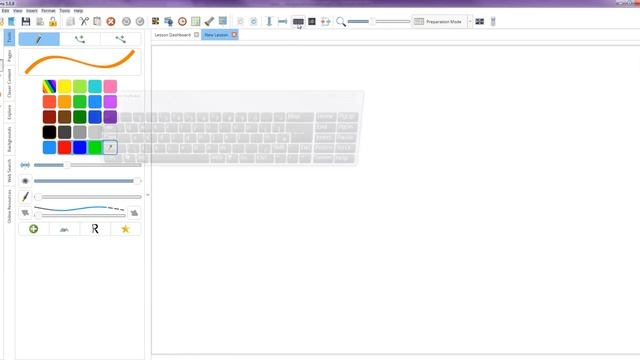The image size is (640, 360).
Task: Select the scissors Cut tool
Action: [x=84, y=21]
